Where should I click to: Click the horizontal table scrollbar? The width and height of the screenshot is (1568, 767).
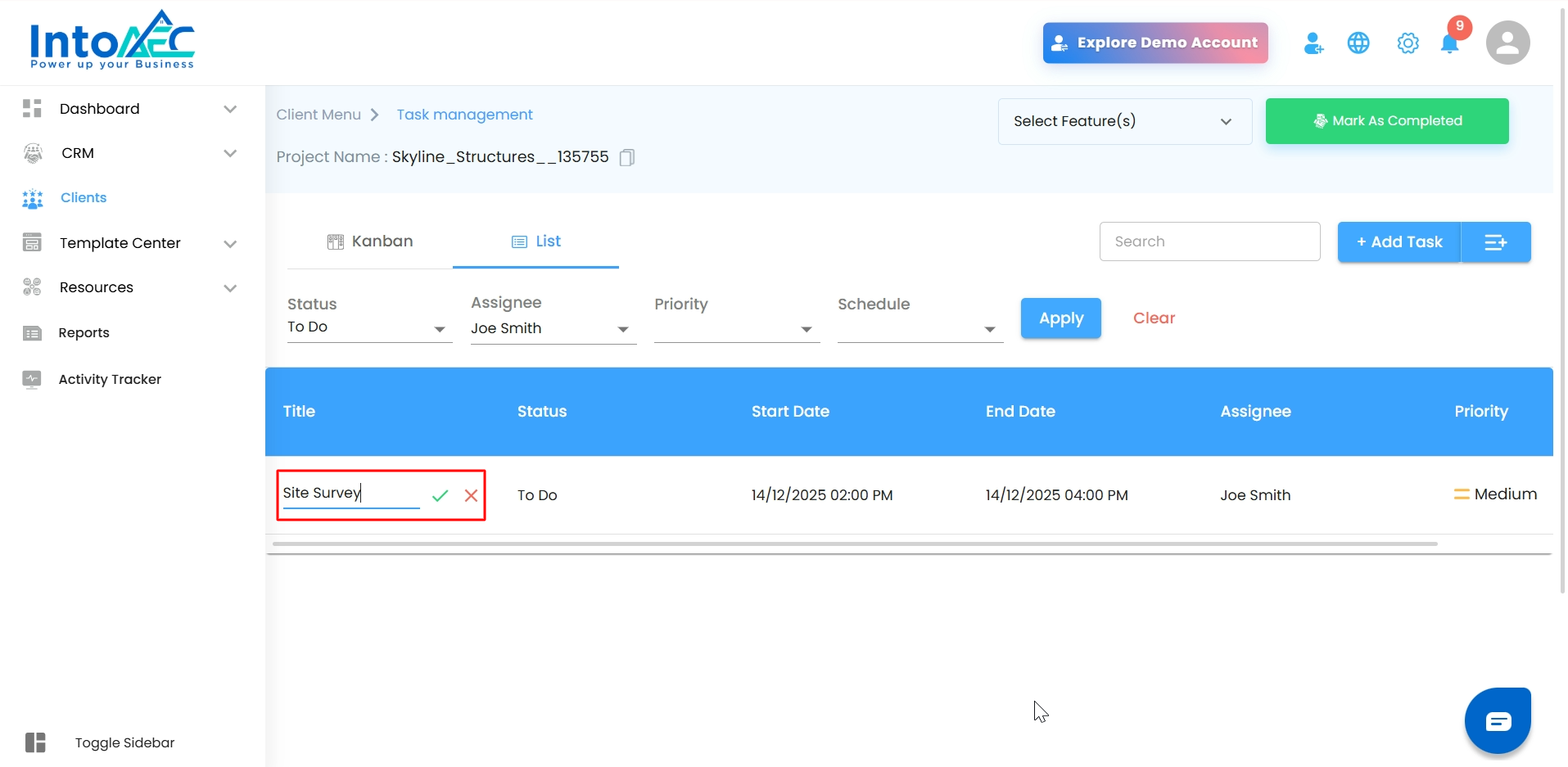click(855, 544)
